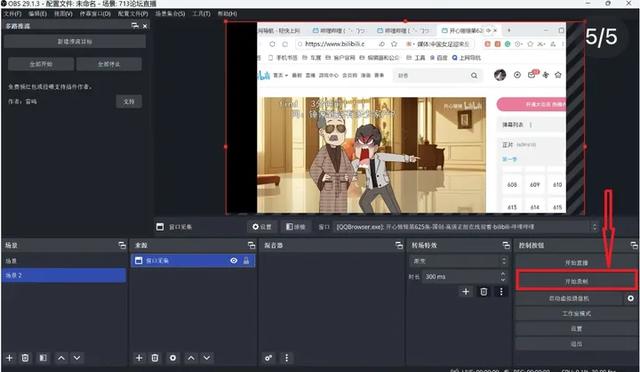This screenshot has width=640, height=372.
Task: Open the 编辑(E) menu
Action: (x=38, y=13)
